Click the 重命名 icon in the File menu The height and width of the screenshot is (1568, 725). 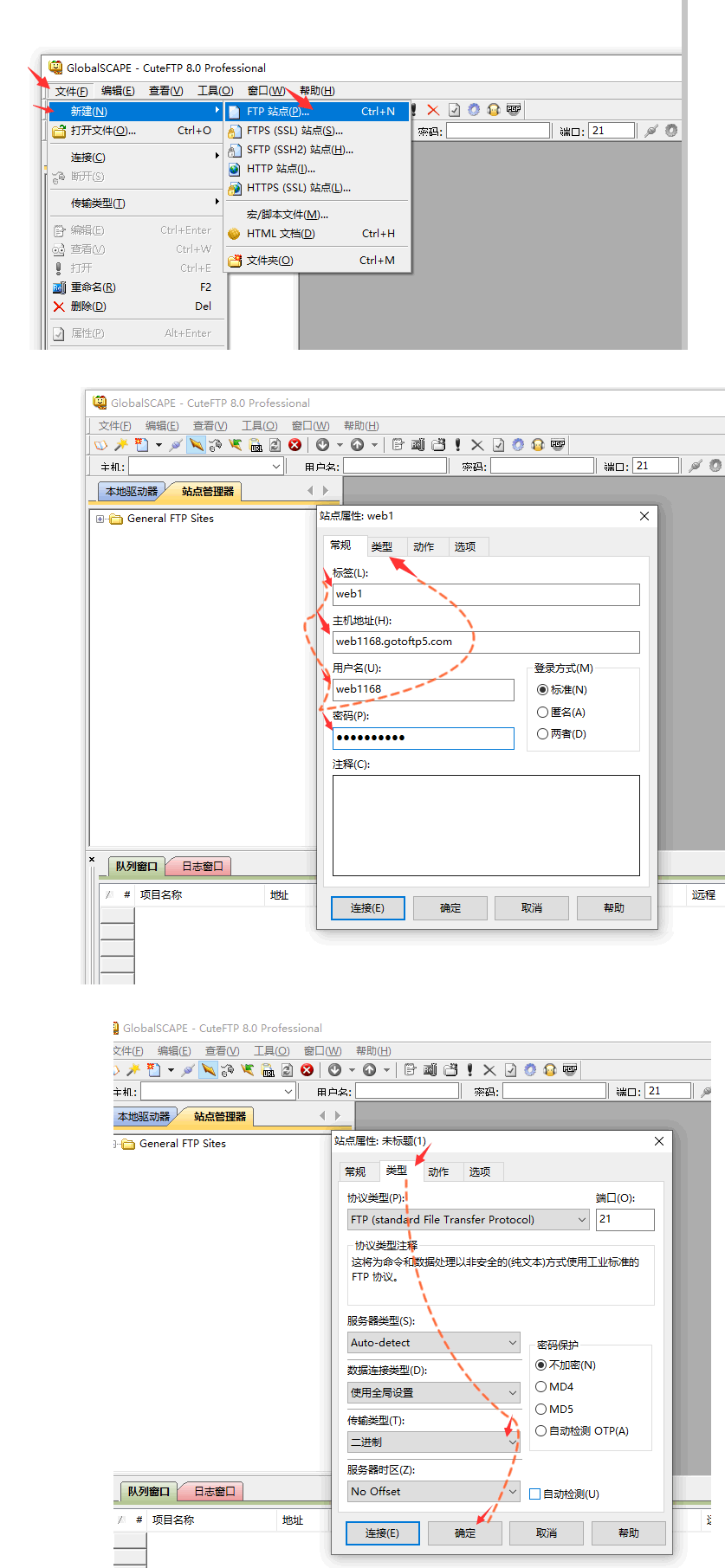point(59,287)
